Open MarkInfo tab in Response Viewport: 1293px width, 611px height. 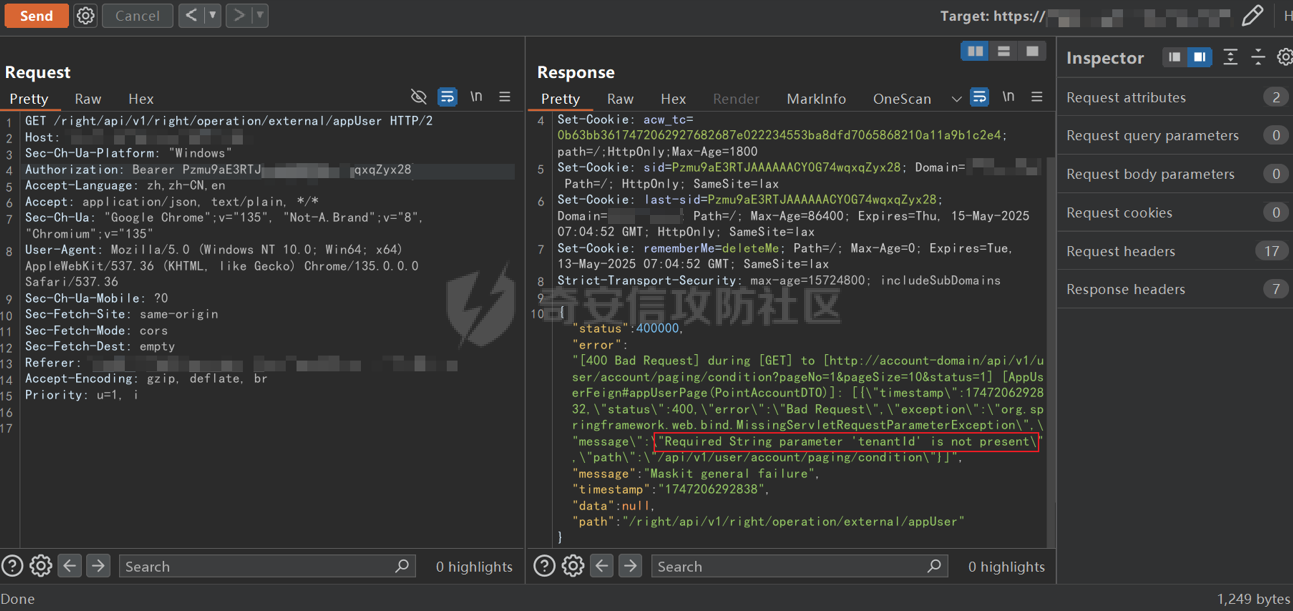[816, 99]
